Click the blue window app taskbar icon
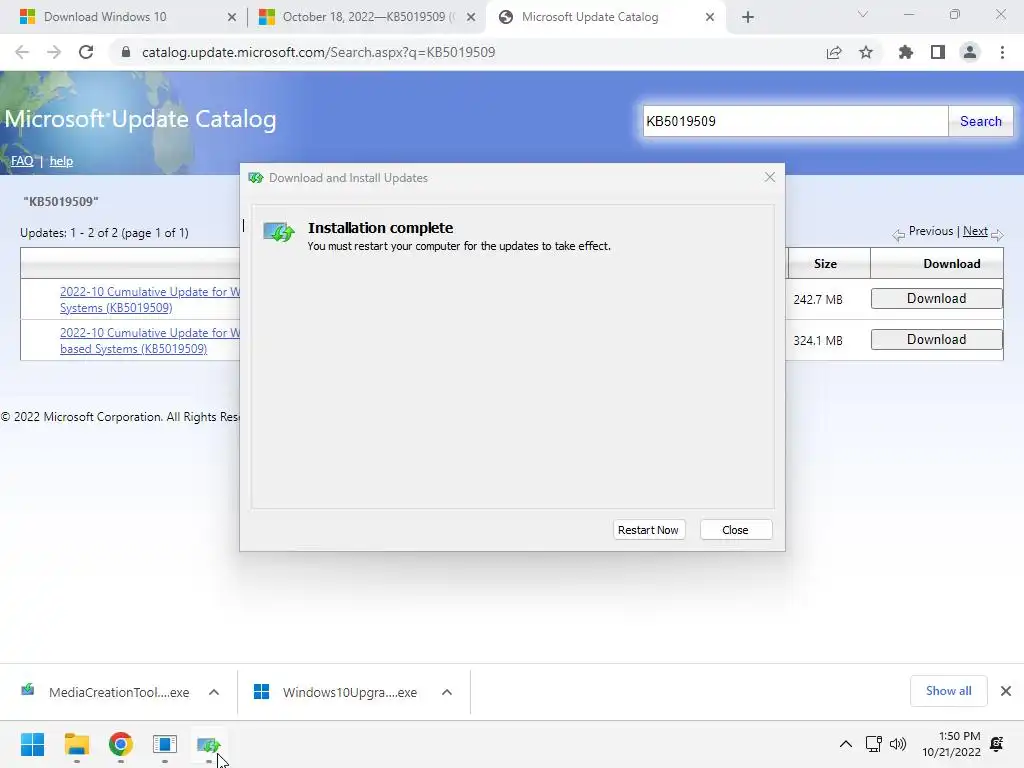Image resolution: width=1024 pixels, height=768 pixels. coord(165,744)
